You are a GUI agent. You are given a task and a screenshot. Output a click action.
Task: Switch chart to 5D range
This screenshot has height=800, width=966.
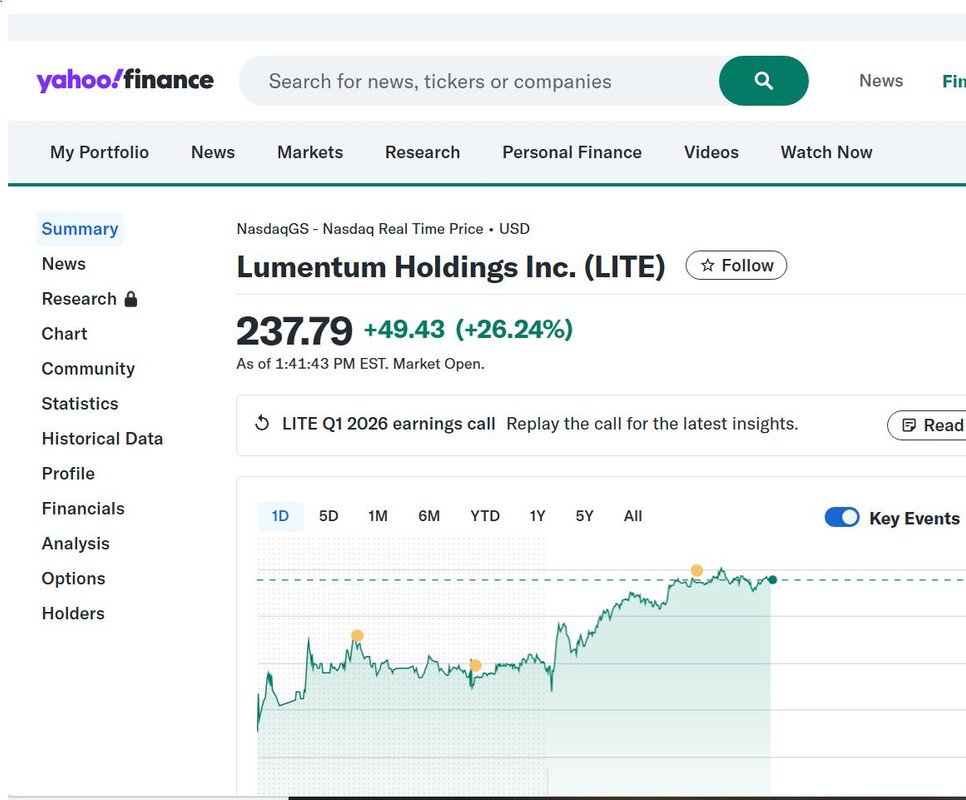point(328,516)
